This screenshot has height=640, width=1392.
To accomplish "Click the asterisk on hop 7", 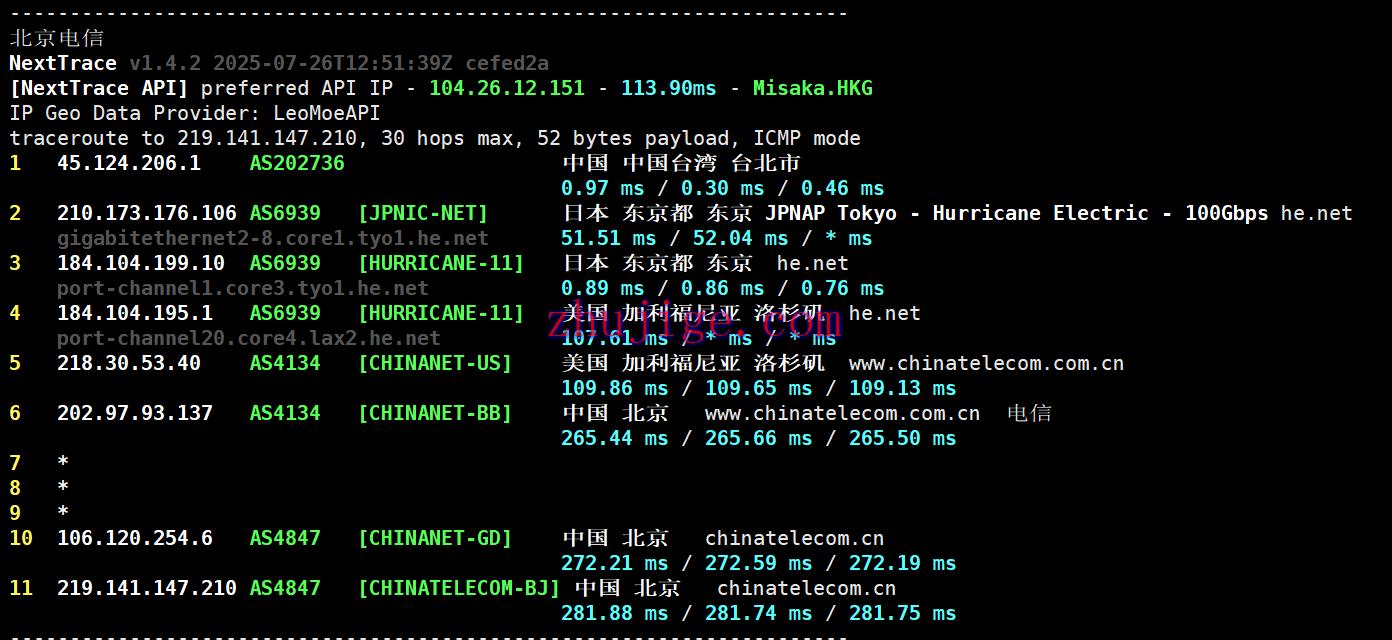I will (x=62, y=462).
